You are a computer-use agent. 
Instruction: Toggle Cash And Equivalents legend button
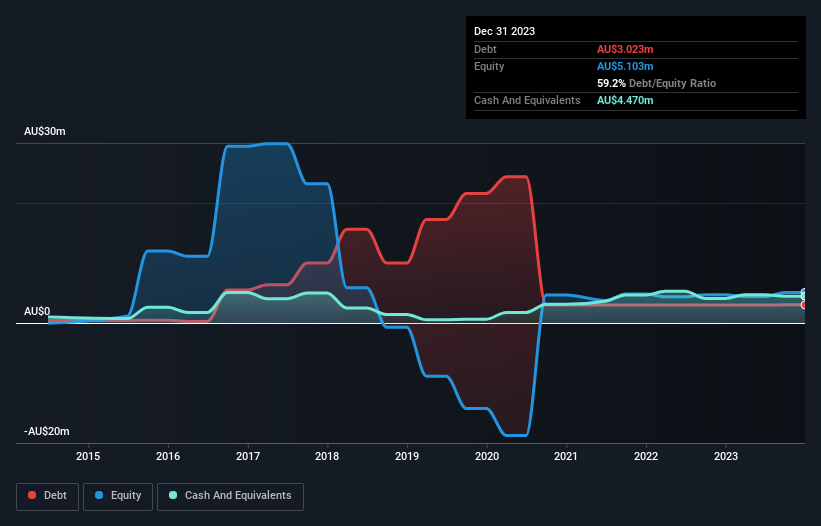tap(230, 496)
